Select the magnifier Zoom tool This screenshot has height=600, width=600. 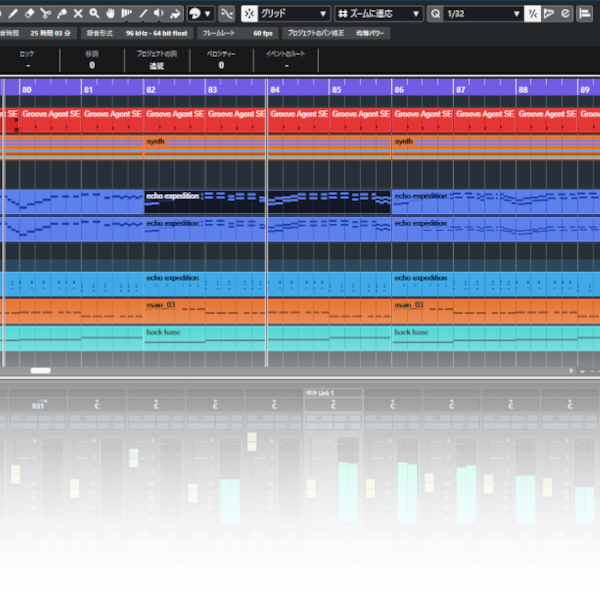(x=94, y=14)
